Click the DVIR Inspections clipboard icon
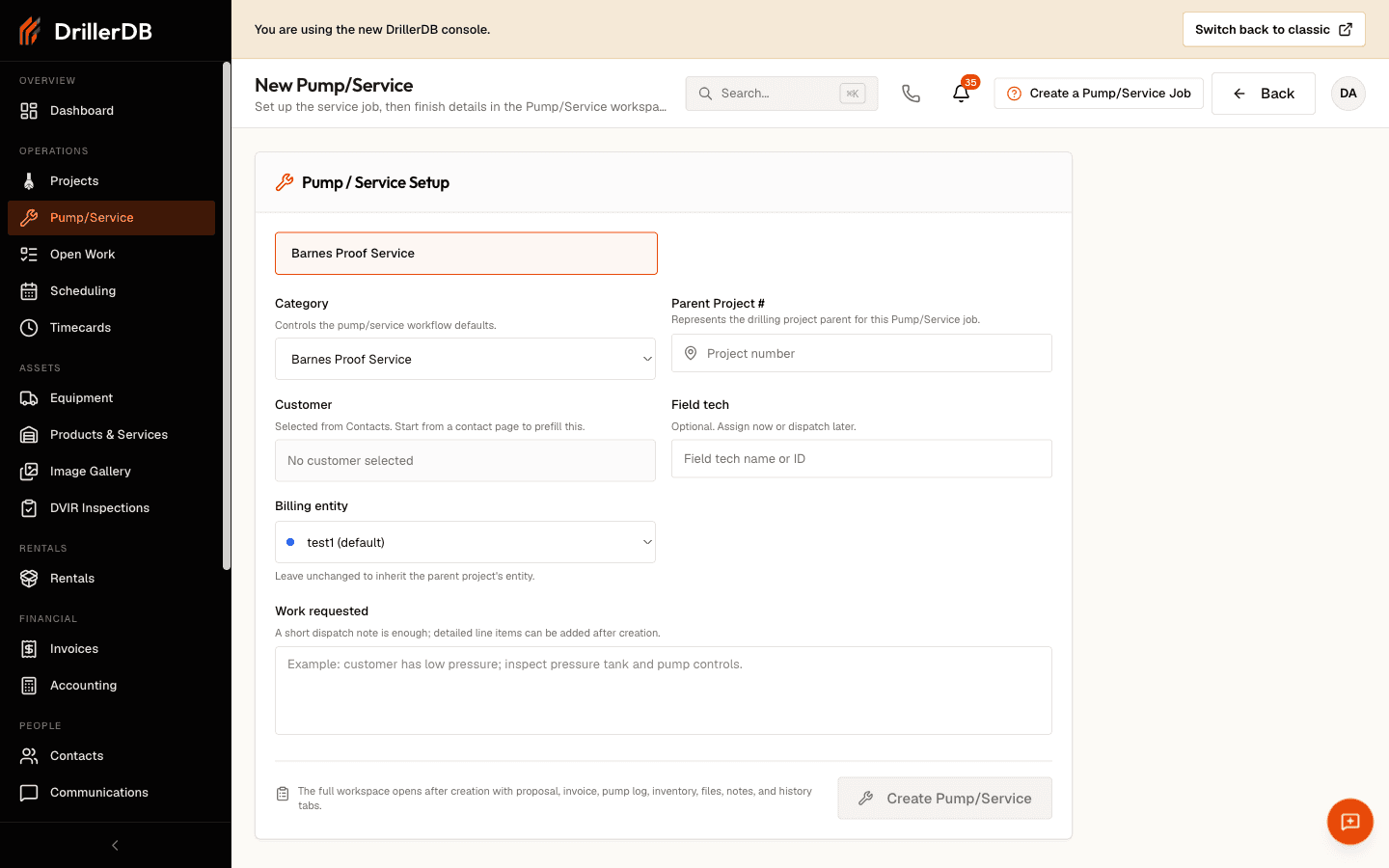The height and width of the screenshot is (868, 1389). tap(29, 508)
